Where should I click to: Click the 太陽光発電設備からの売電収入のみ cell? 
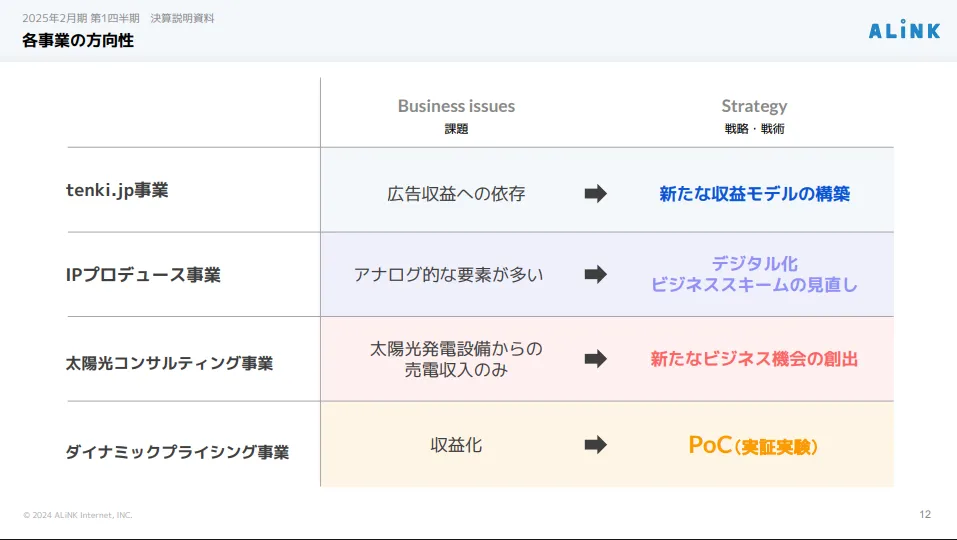click(x=457, y=359)
